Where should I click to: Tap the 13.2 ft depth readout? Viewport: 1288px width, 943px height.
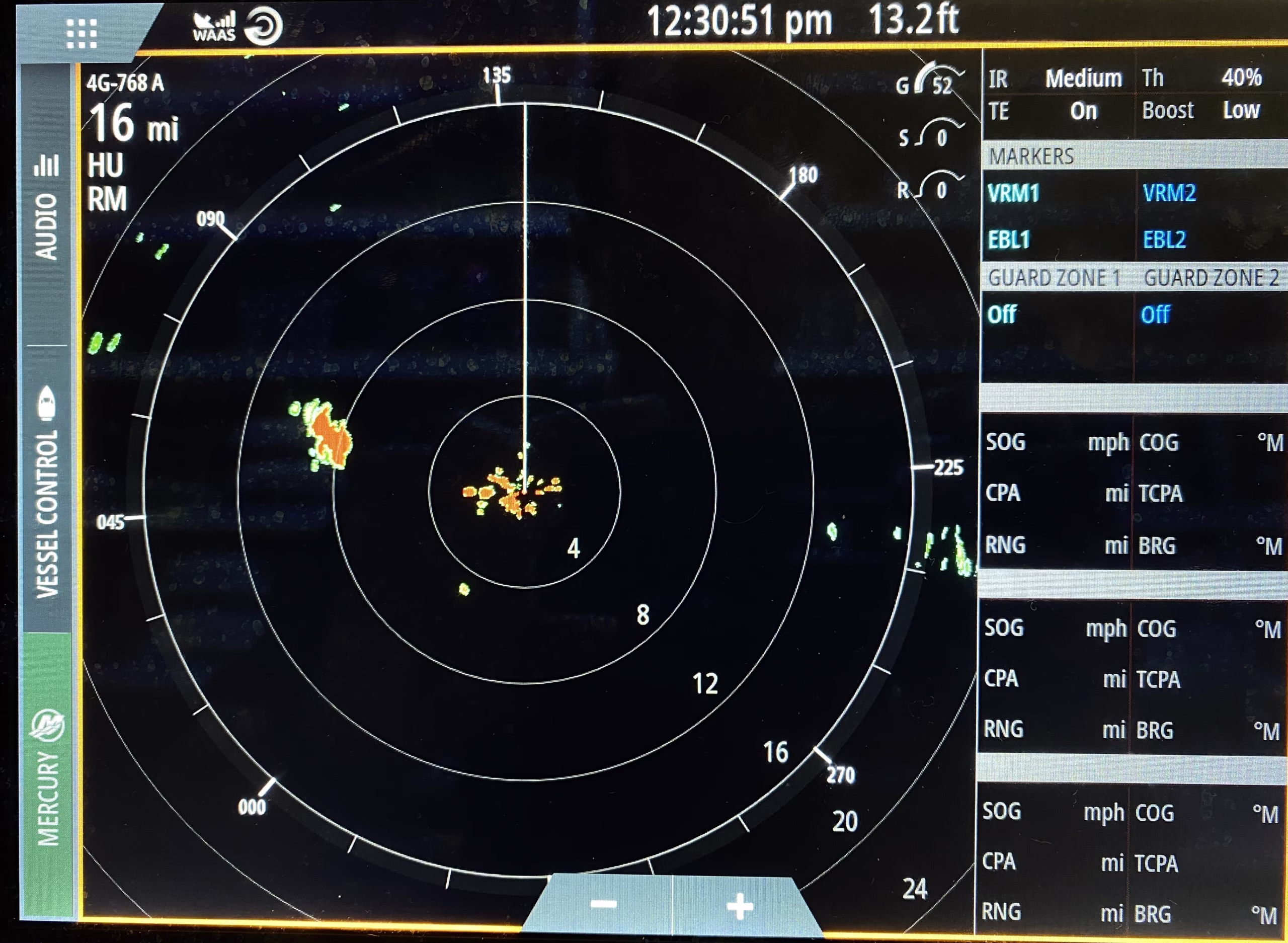coord(914,20)
